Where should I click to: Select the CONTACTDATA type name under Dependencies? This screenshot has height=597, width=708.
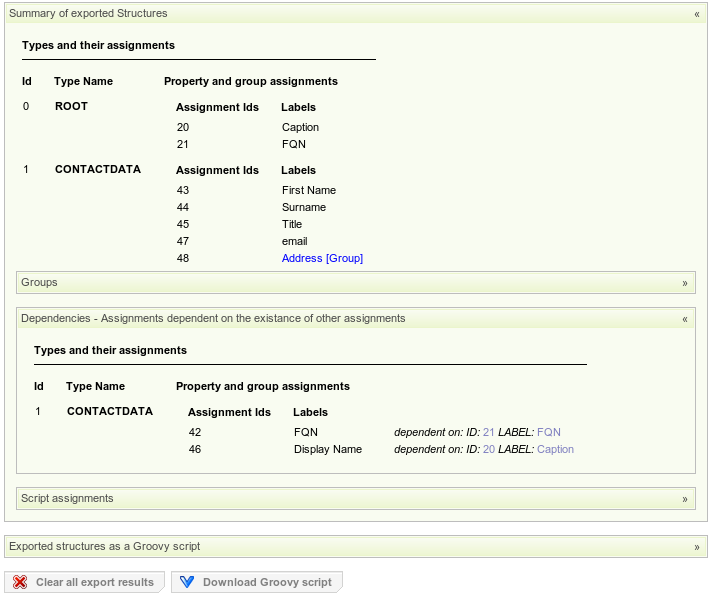[x=110, y=411]
